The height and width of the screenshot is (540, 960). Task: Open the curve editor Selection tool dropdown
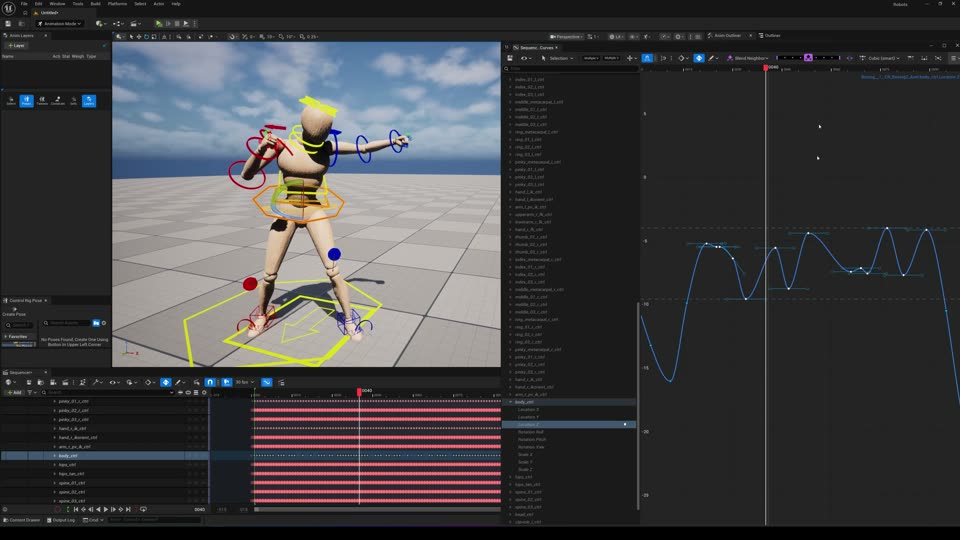[x=557, y=58]
